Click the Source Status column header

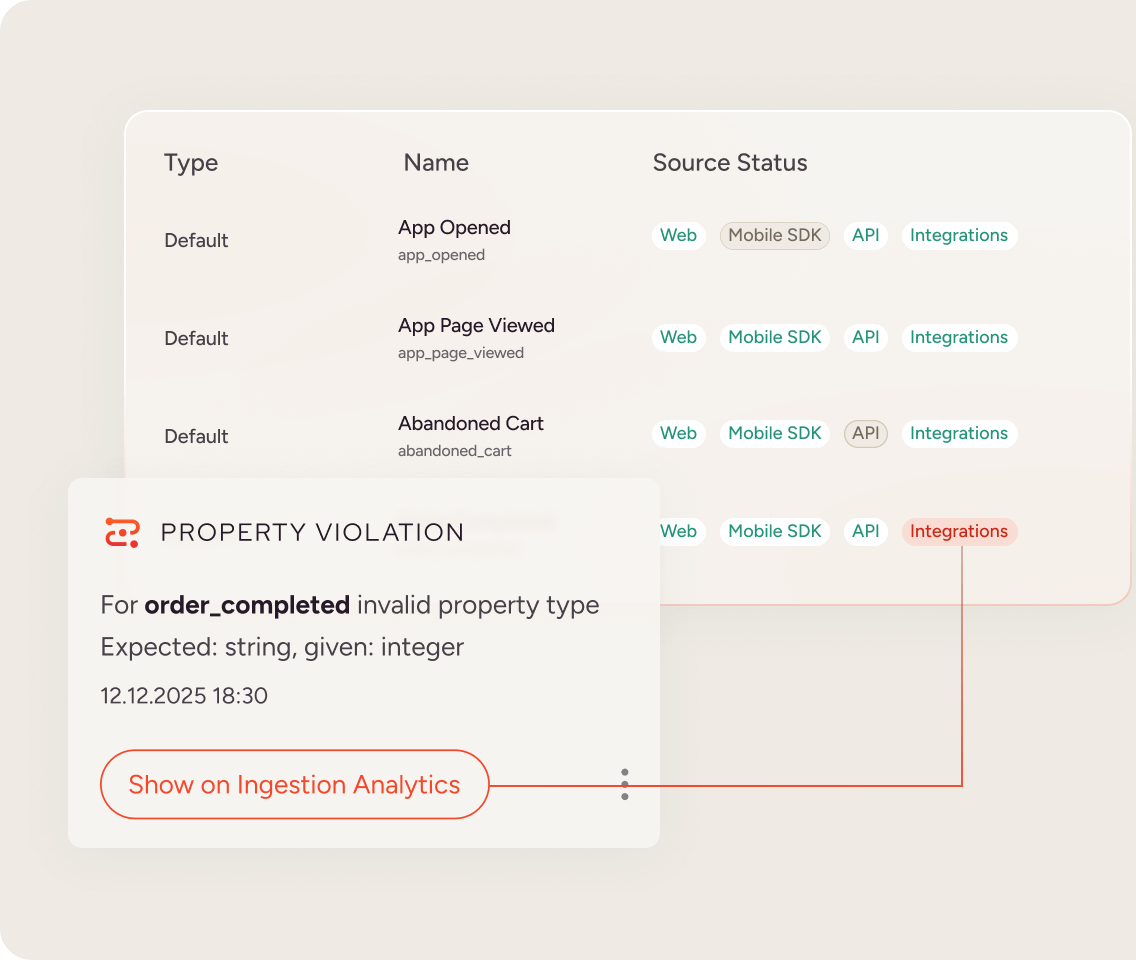click(729, 163)
